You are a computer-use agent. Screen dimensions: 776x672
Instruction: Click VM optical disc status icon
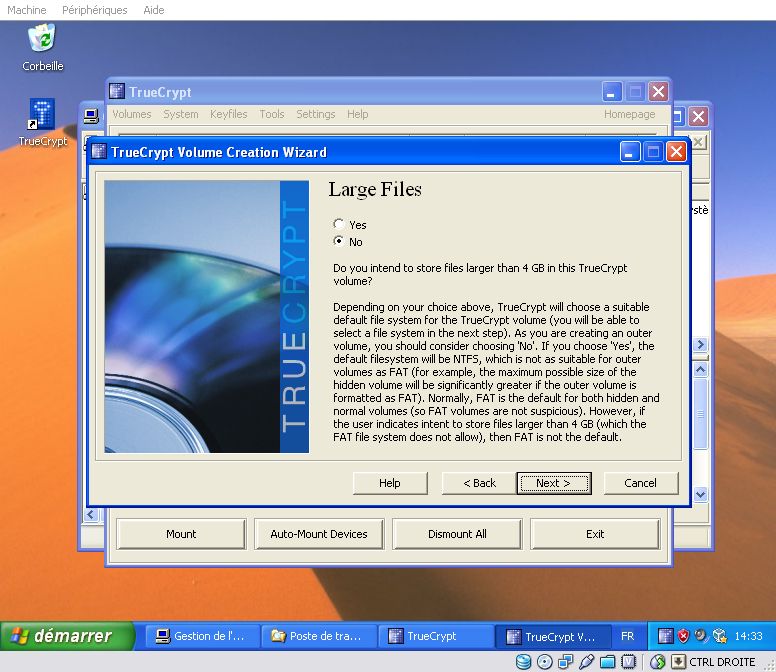pyautogui.click(x=544, y=662)
